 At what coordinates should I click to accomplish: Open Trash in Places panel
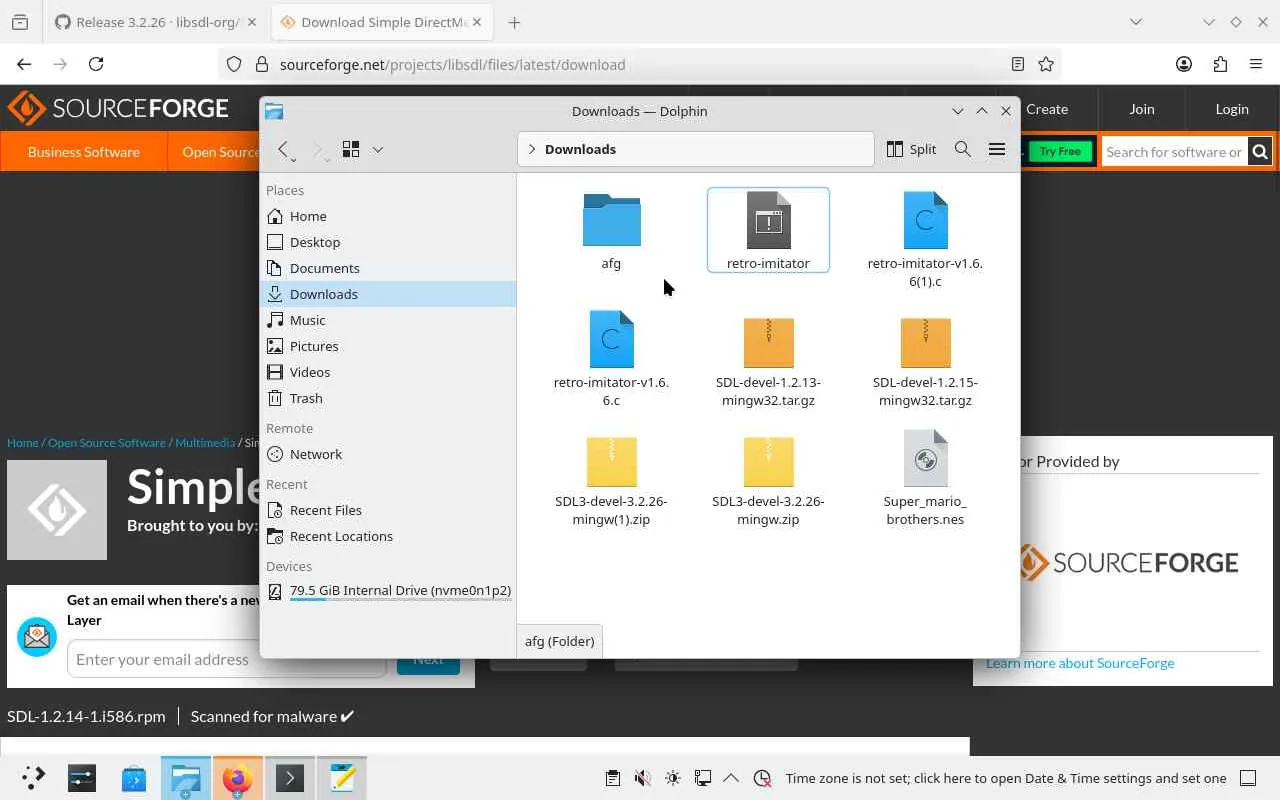389,398
